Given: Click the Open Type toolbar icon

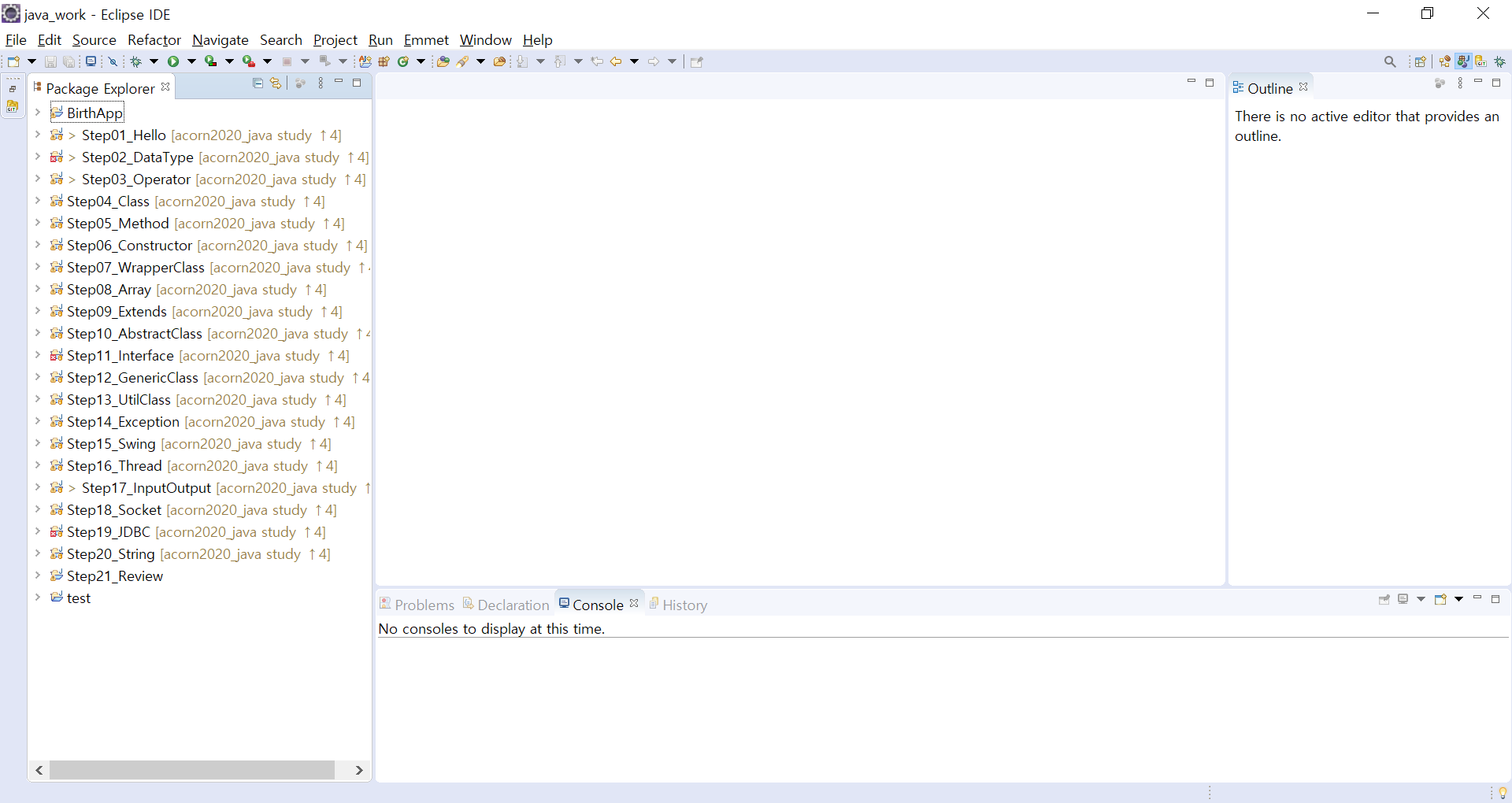Looking at the screenshot, I should (x=443, y=61).
